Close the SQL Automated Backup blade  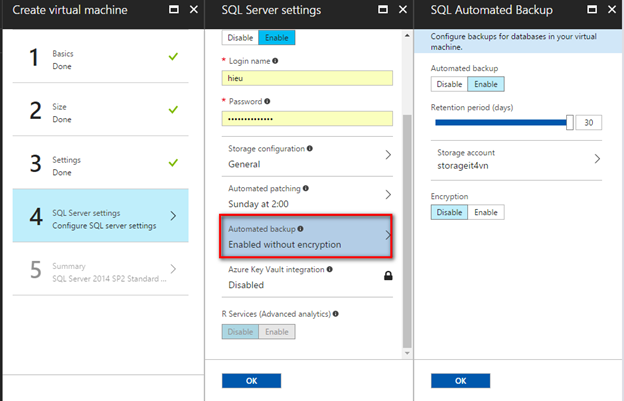pyautogui.click(x=610, y=10)
